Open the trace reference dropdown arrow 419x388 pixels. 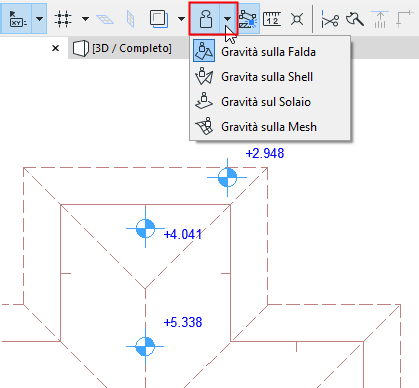(x=181, y=19)
